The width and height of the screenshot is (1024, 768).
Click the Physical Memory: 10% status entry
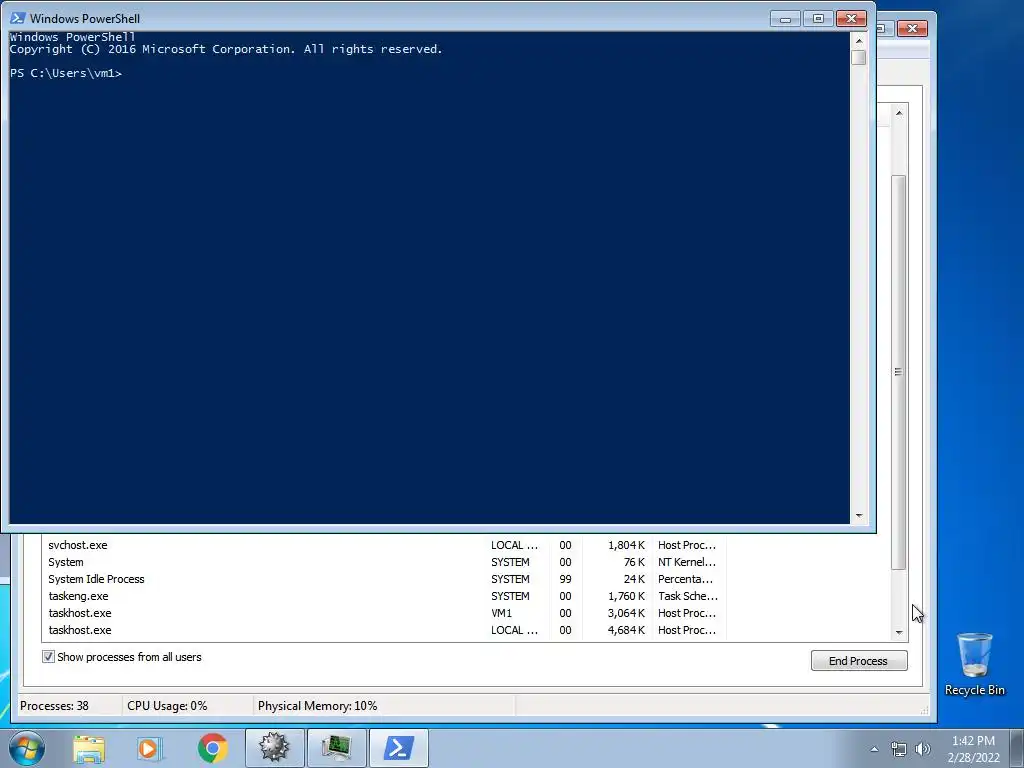[x=317, y=706]
